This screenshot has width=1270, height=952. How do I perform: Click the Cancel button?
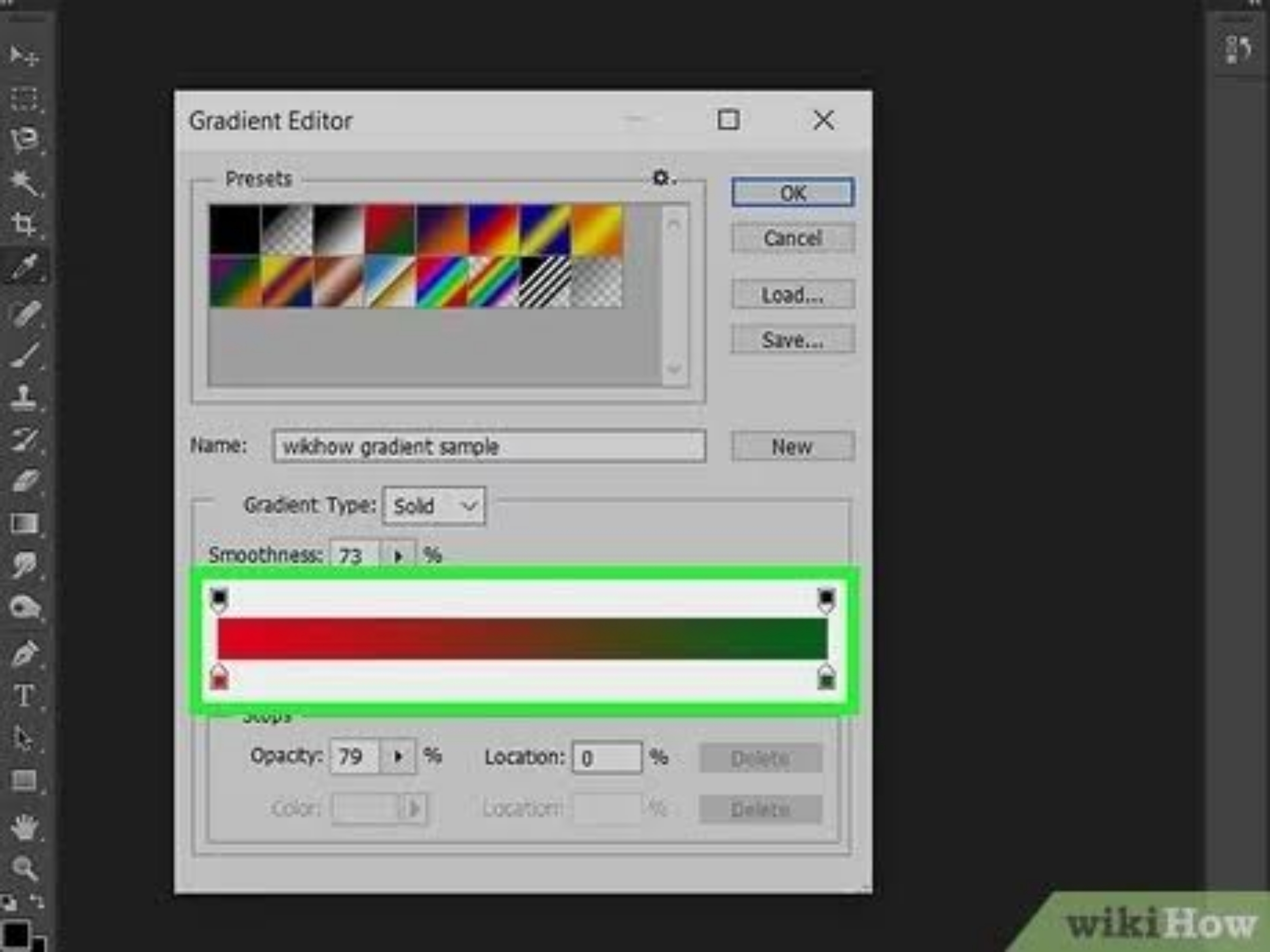[792, 238]
